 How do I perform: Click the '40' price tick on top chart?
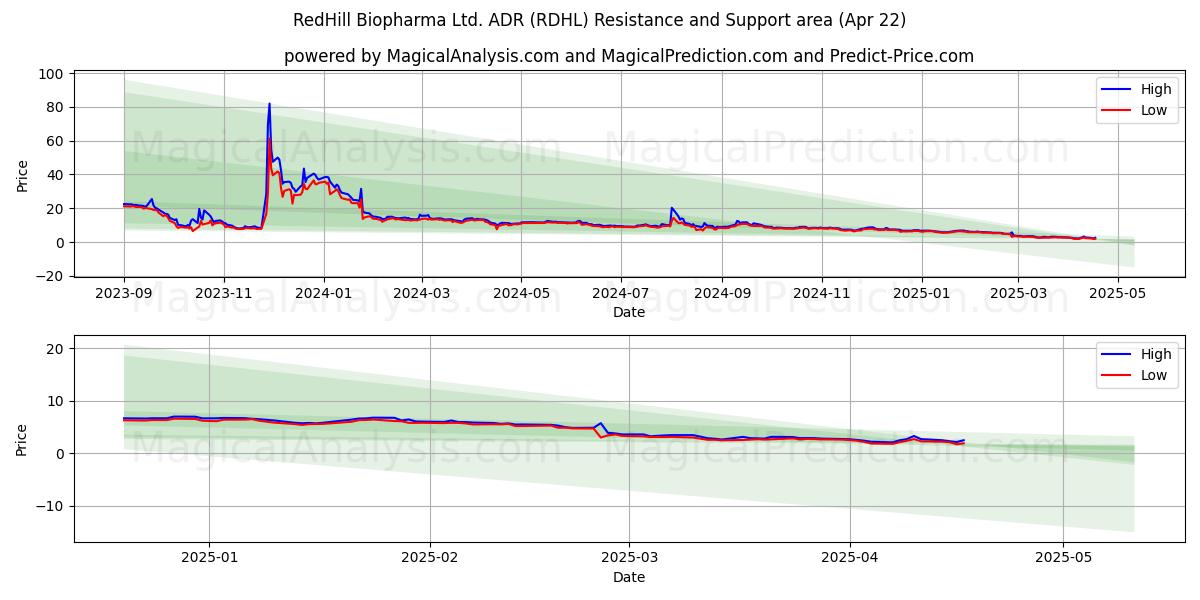[57, 175]
